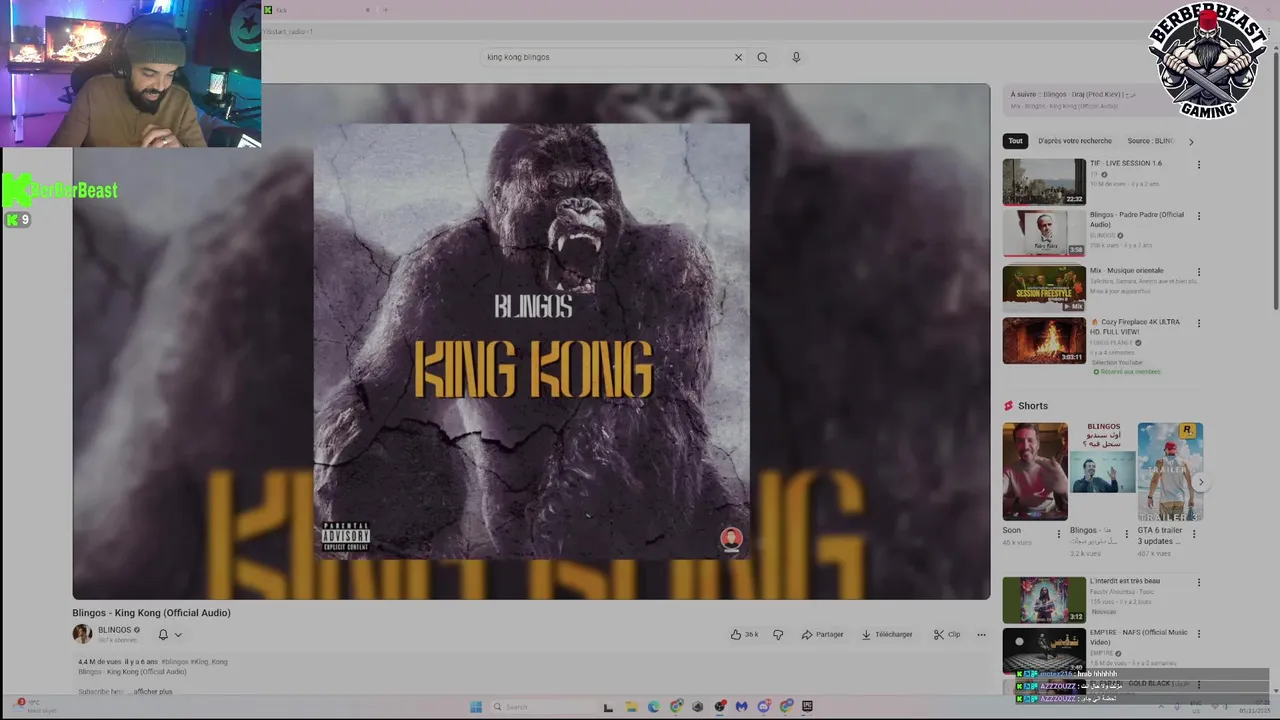Open options for Mix Musique orientale
The image size is (1280, 720).
point(1198,272)
